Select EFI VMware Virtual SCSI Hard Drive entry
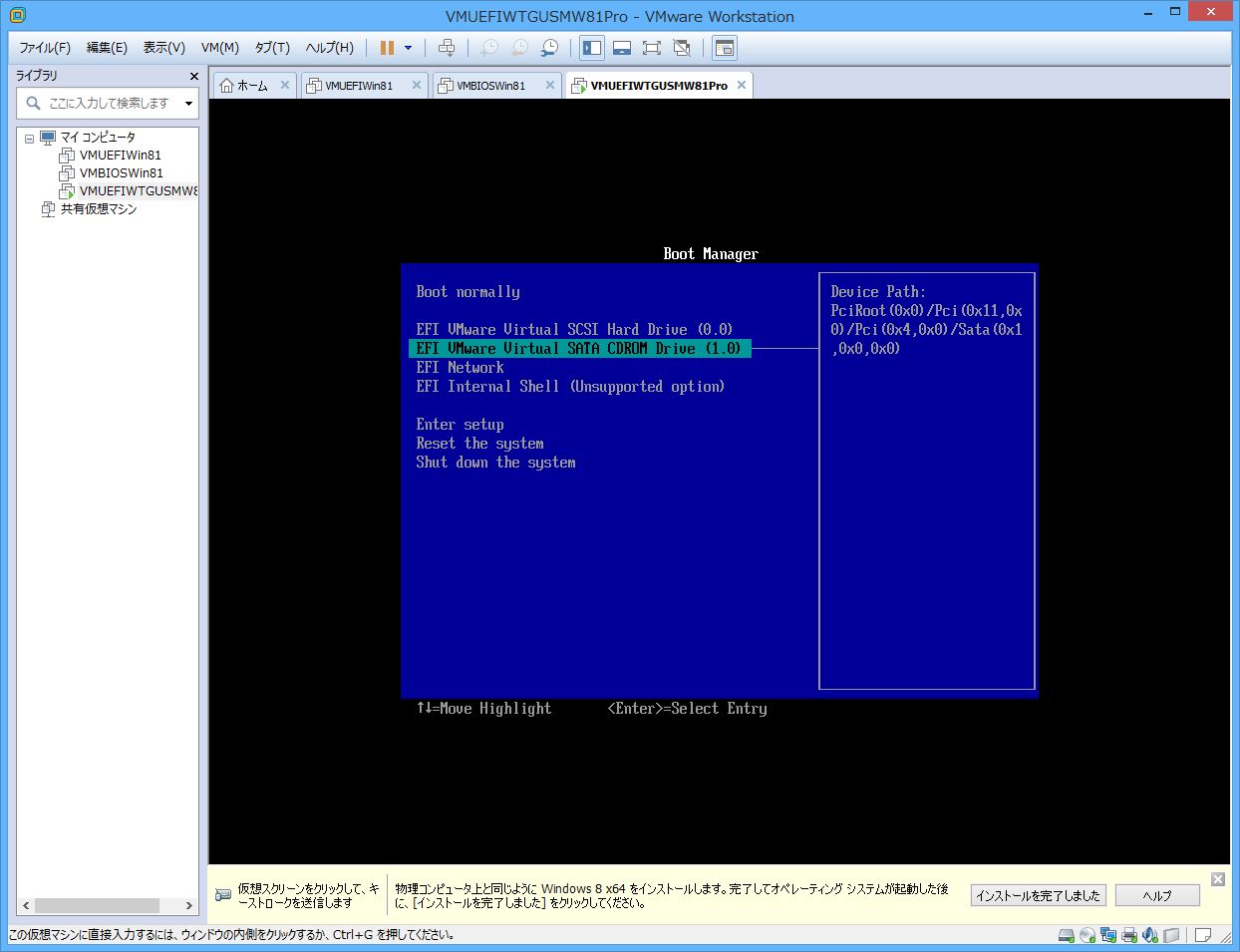 point(574,330)
